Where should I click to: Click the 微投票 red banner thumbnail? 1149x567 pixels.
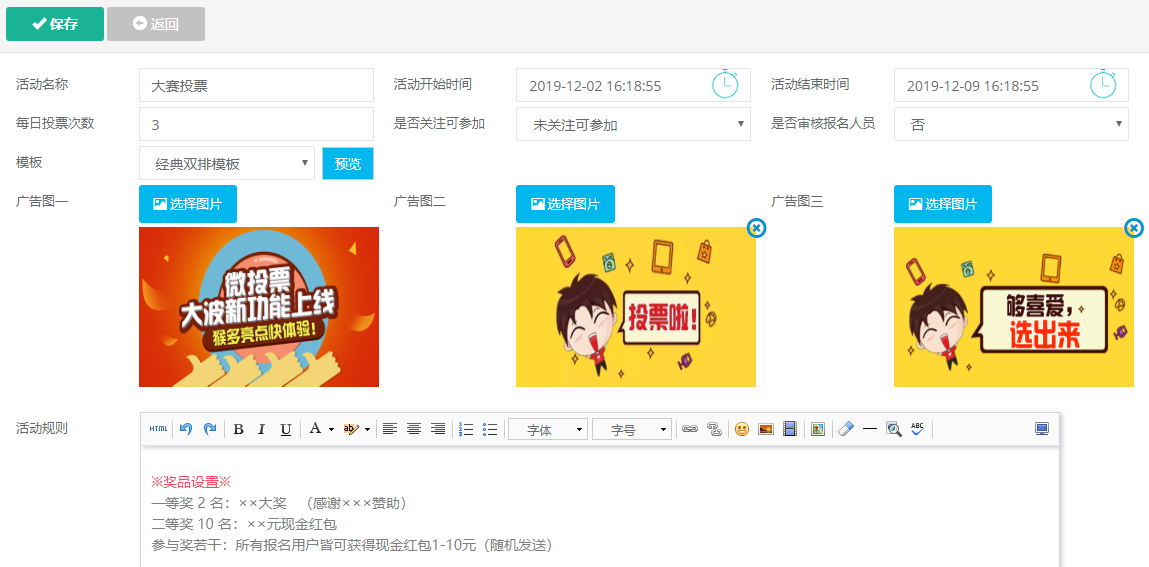(x=259, y=307)
